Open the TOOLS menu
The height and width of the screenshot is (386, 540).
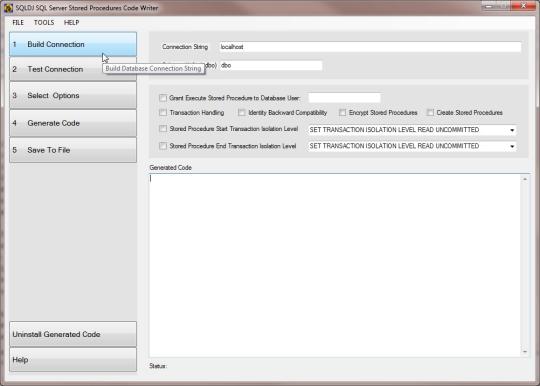click(x=44, y=23)
